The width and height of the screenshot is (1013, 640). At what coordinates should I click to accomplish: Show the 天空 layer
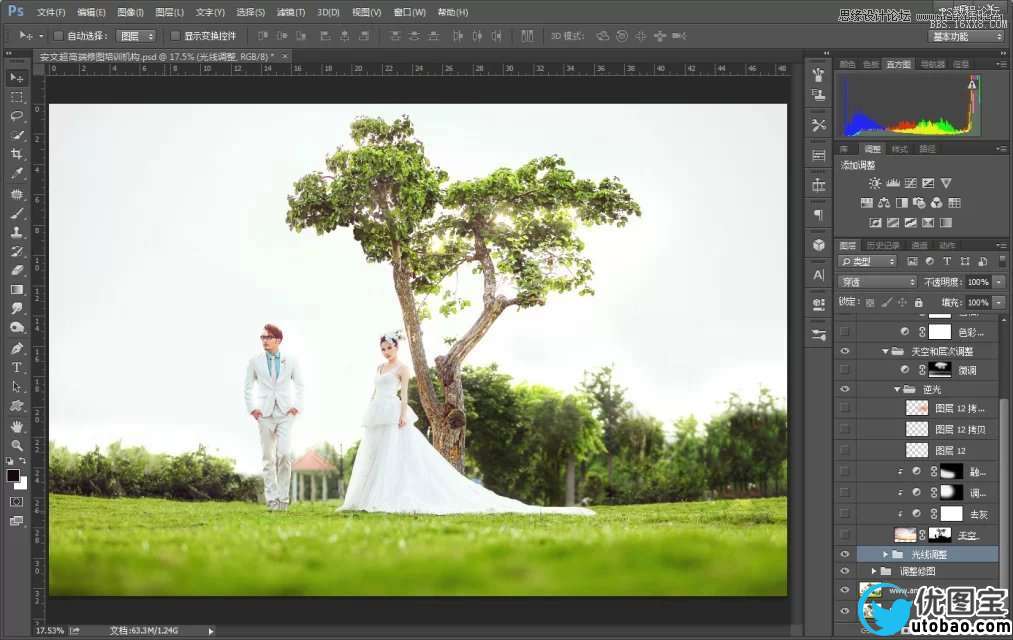tap(844, 535)
